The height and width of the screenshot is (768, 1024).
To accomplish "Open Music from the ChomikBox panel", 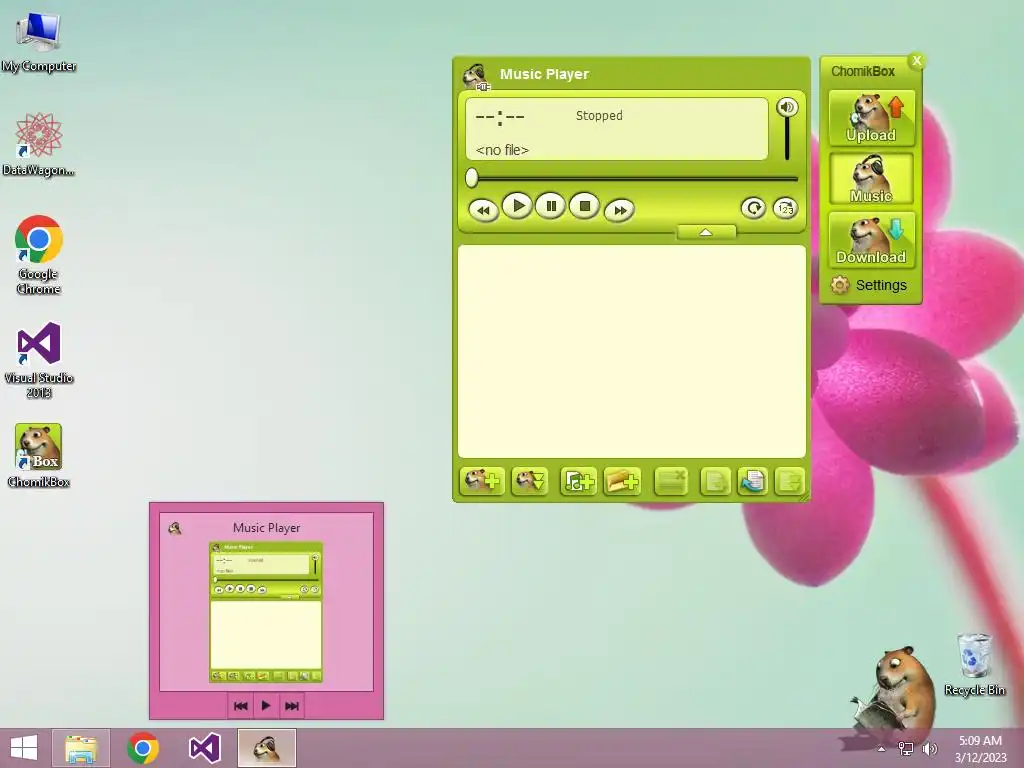I will tap(871, 178).
